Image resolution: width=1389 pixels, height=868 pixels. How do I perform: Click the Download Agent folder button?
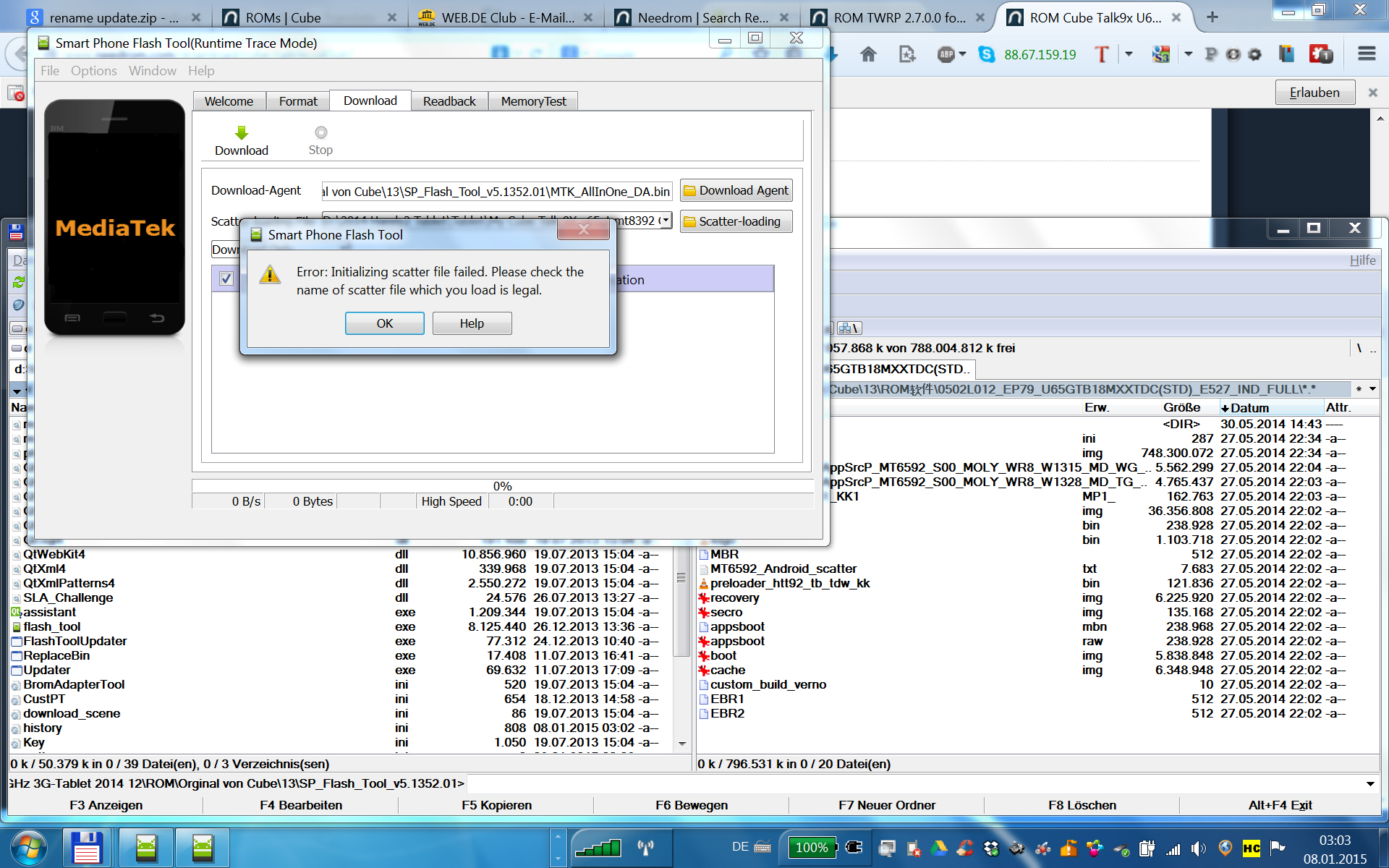coord(736,190)
